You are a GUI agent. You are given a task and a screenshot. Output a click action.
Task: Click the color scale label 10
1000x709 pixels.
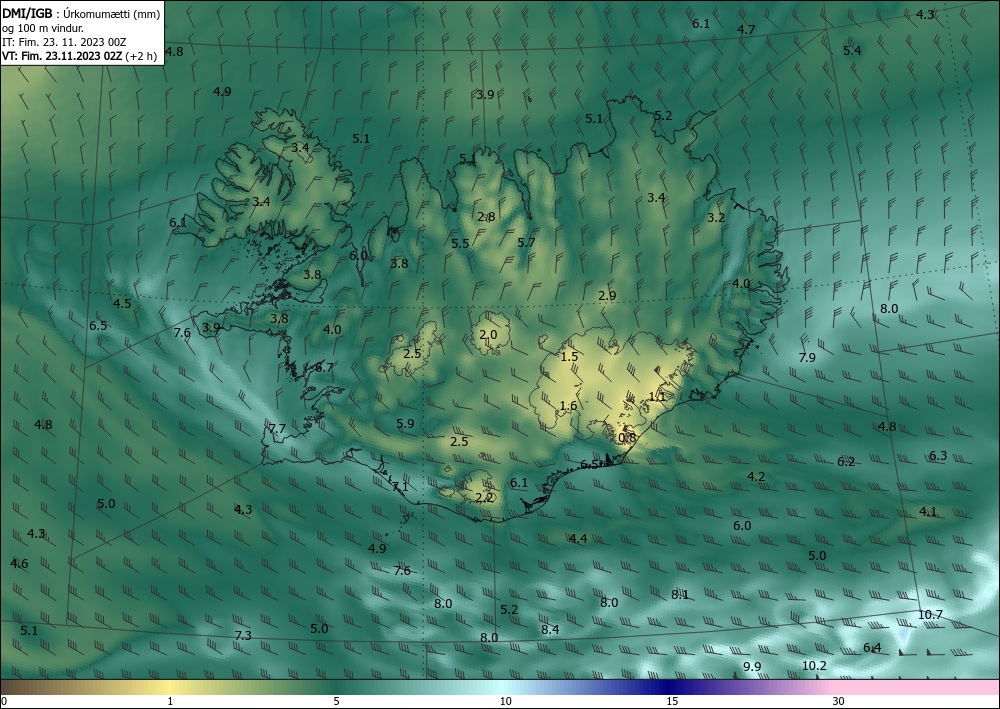click(x=506, y=702)
